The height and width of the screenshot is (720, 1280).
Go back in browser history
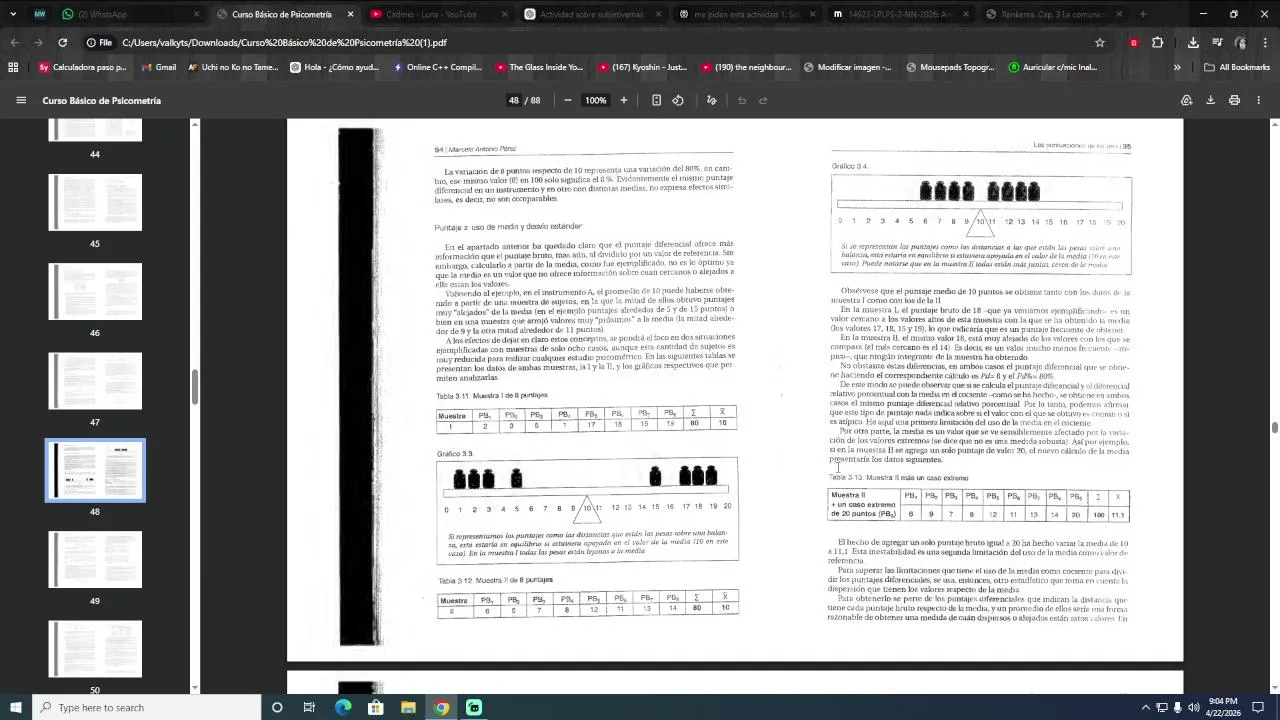pos(14,42)
